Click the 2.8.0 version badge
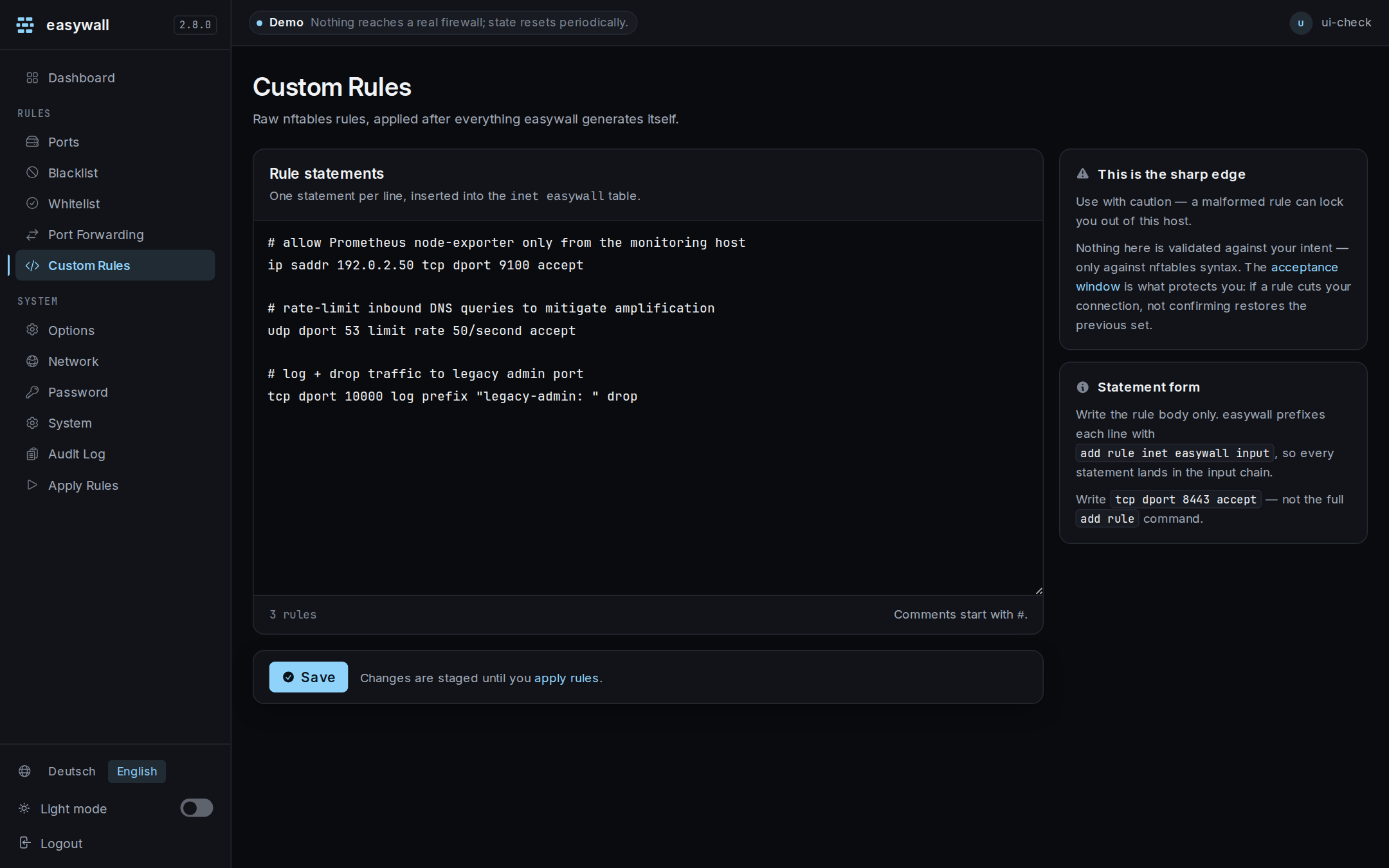The width and height of the screenshot is (1389, 868). click(x=195, y=24)
